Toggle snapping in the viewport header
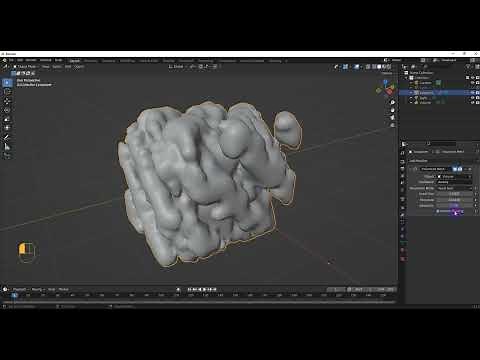Viewport: 480px width, 360px height. coord(201,67)
